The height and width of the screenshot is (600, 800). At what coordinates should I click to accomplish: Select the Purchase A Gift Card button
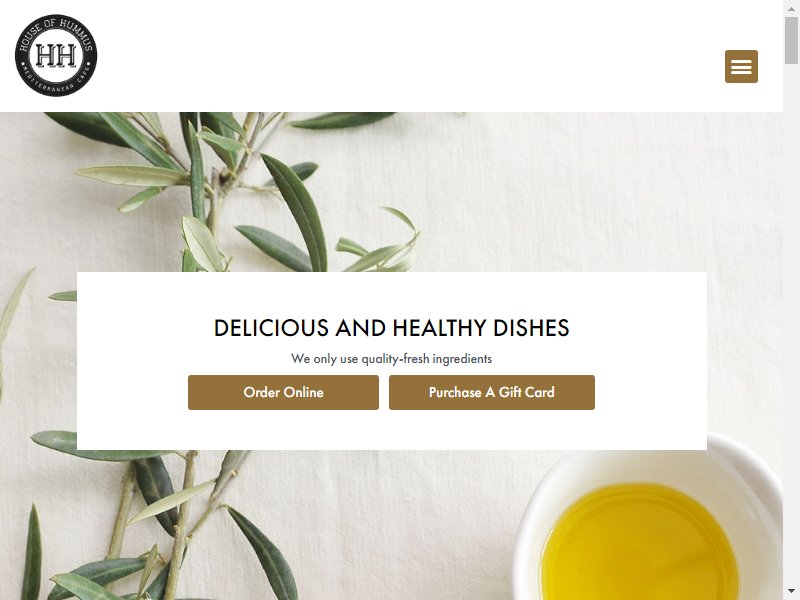pos(492,392)
